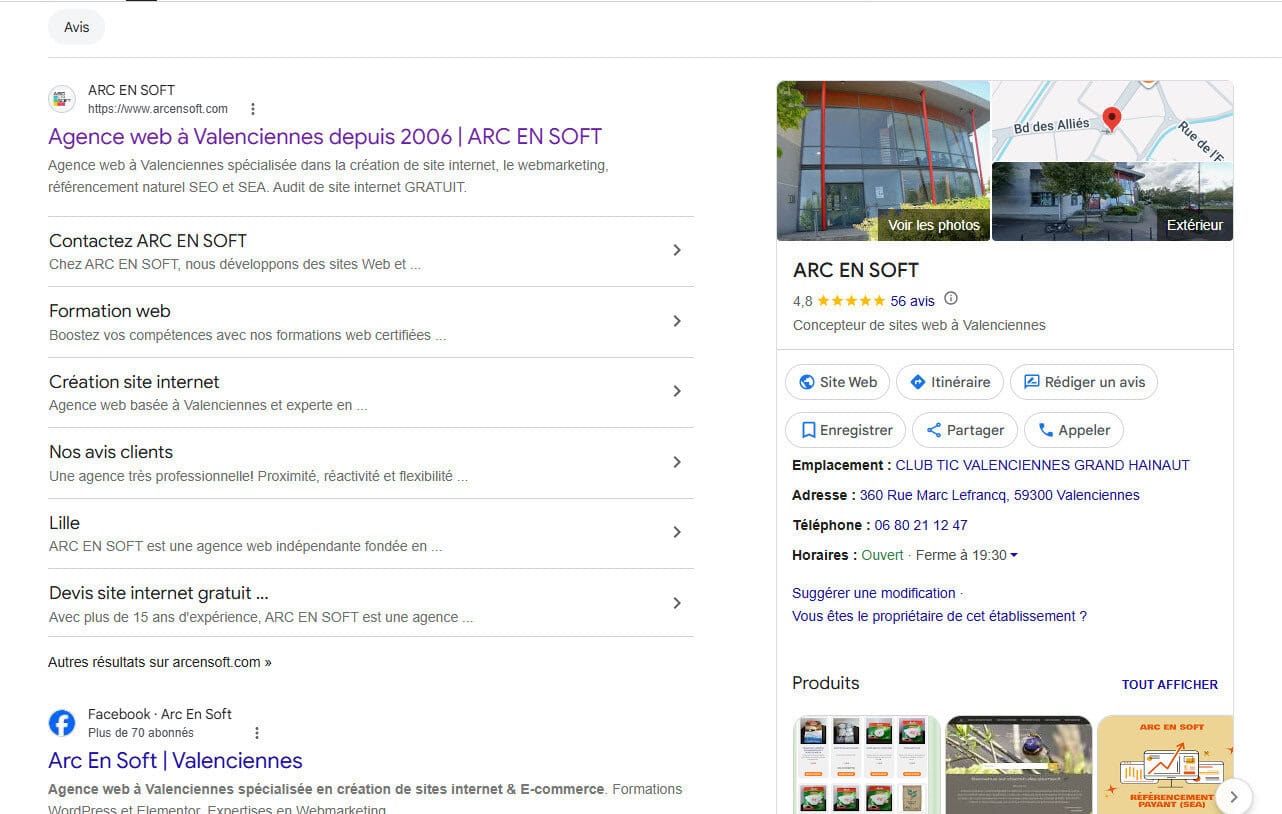This screenshot has width=1282, height=814.
Task: Click Autres résultats sur arcensoft.com
Action: coord(160,662)
